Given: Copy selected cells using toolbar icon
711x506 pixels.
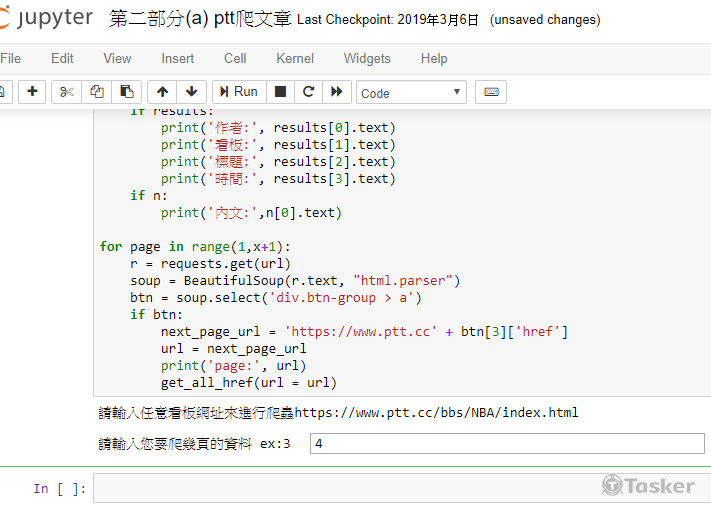Looking at the screenshot, I should pos(96,92).
